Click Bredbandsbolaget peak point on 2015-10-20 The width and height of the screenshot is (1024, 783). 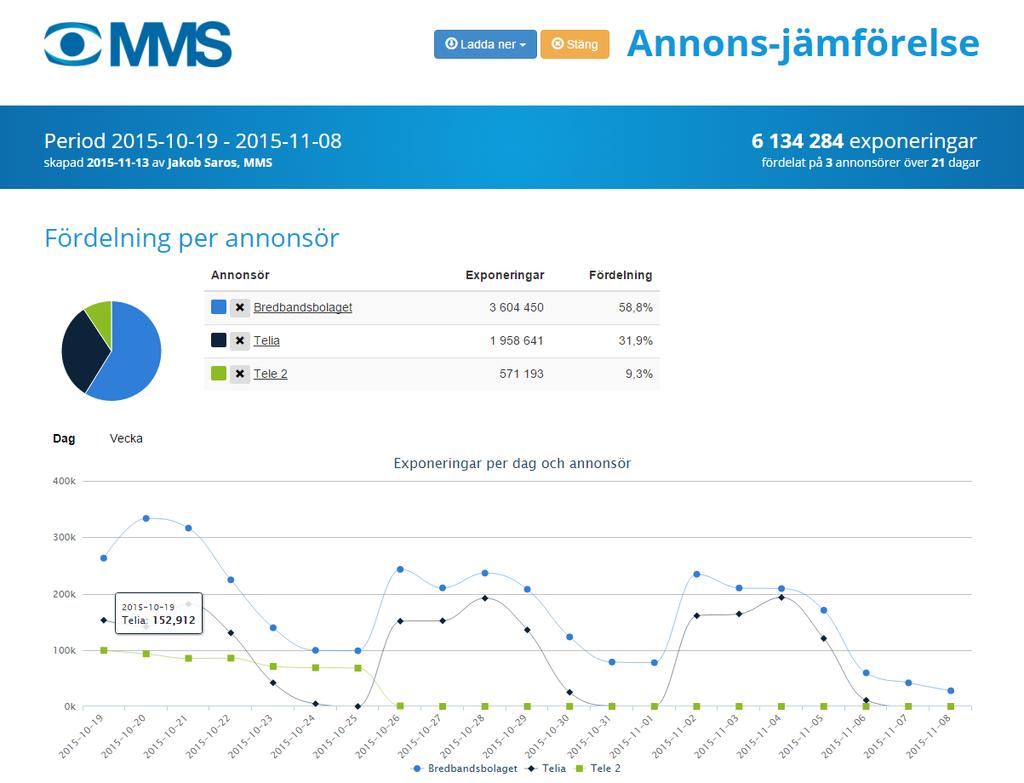[x=146, y=519]
